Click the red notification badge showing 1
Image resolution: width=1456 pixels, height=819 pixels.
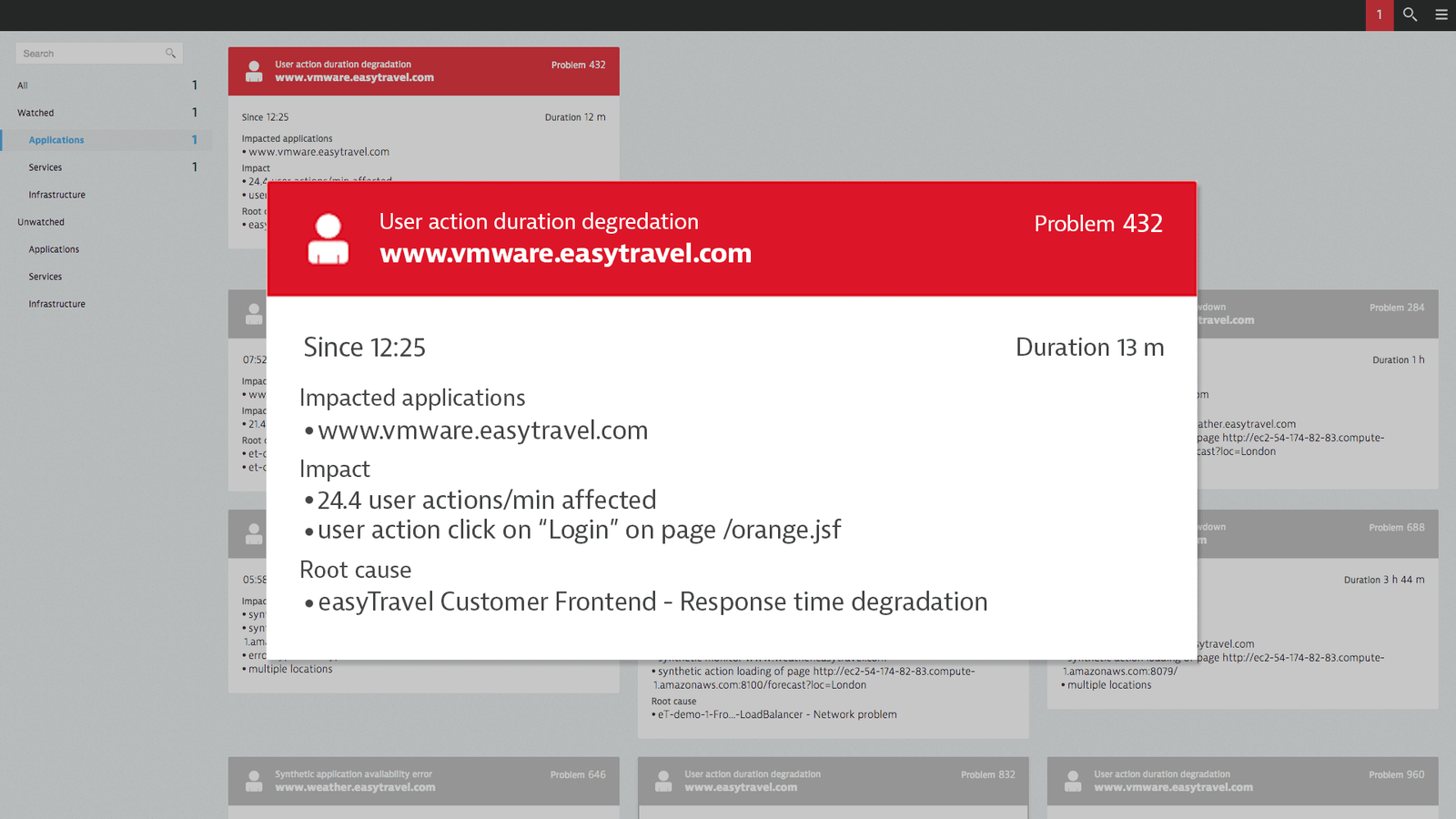click(1380, 15)
